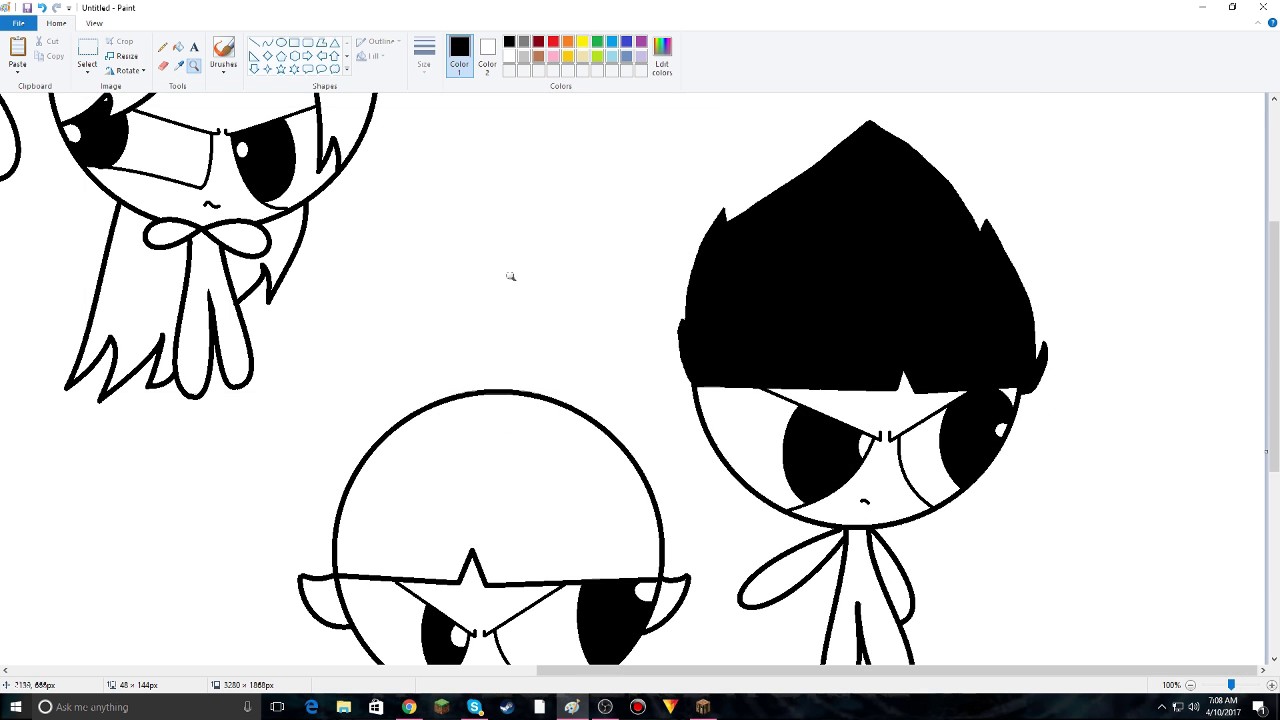Choose the Rectangle shape
Image resolution: width=1280 pixels, height=720 pixels.
point(294,42)
